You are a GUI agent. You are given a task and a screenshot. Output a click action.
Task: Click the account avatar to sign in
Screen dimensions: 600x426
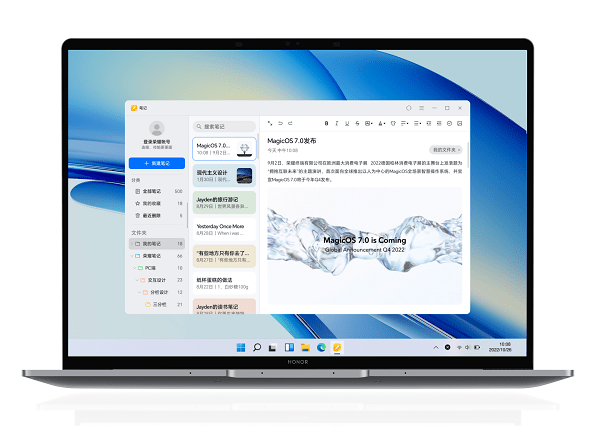coord(156,128)
